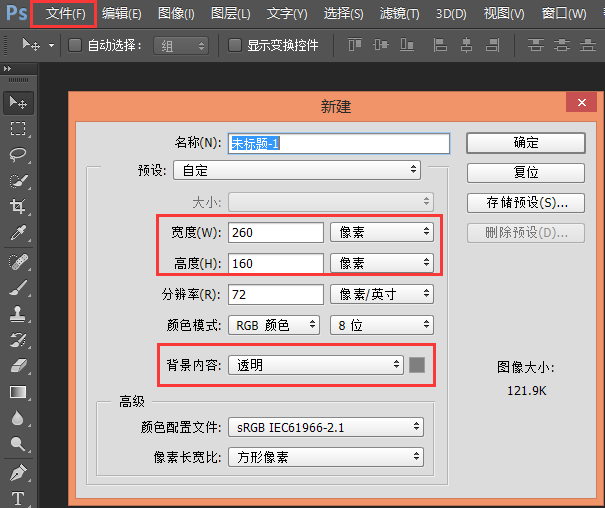Click the 宽度 width input field
Viewport: 605px width, 508px height.
pos(275,232)
